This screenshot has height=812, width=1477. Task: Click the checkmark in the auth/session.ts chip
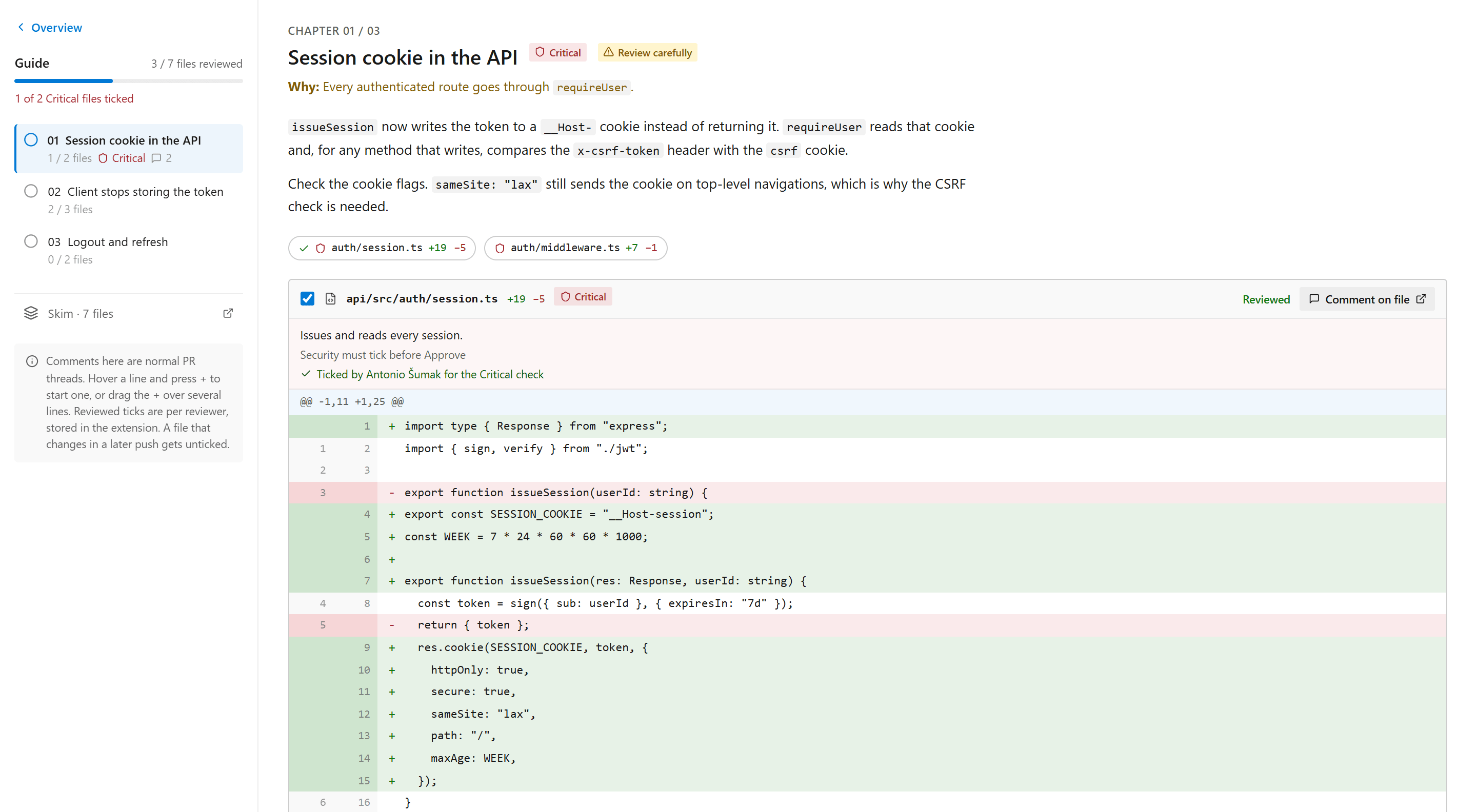303,248
